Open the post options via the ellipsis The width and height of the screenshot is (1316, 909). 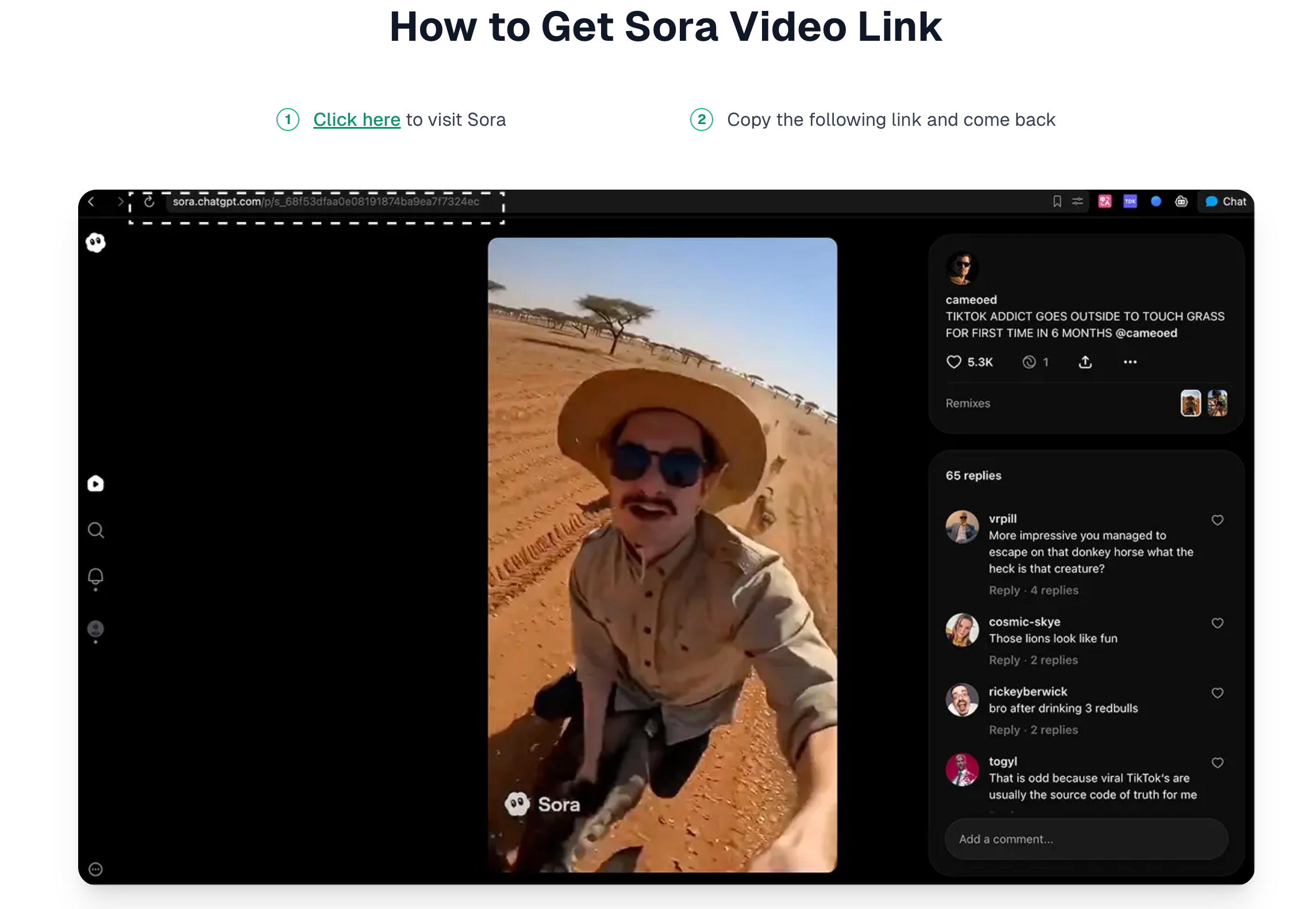pyautogui.click(x=1130, y=362)
